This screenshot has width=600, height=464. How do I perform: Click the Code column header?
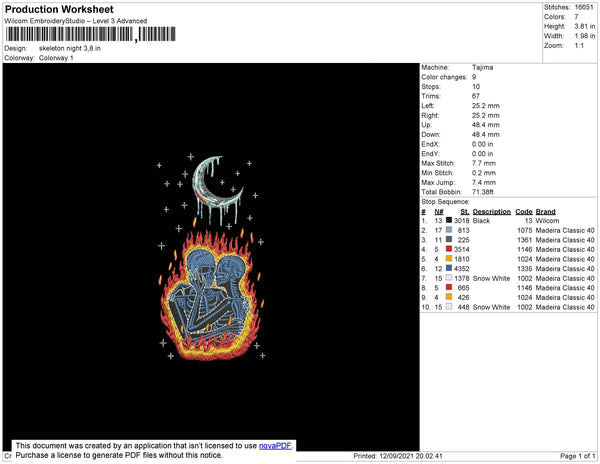(524, 212)
